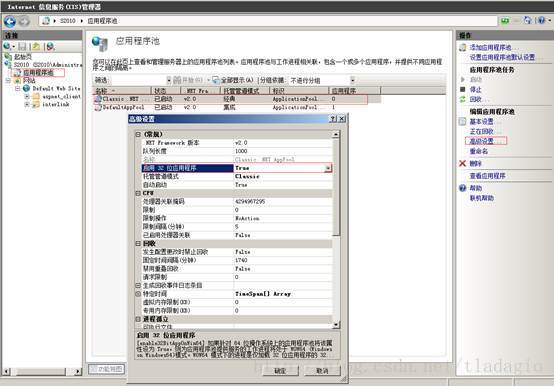This screenshot has height=386, width=554.
Task: Expand the interlink tree node
Action: [x=26, y=104]
